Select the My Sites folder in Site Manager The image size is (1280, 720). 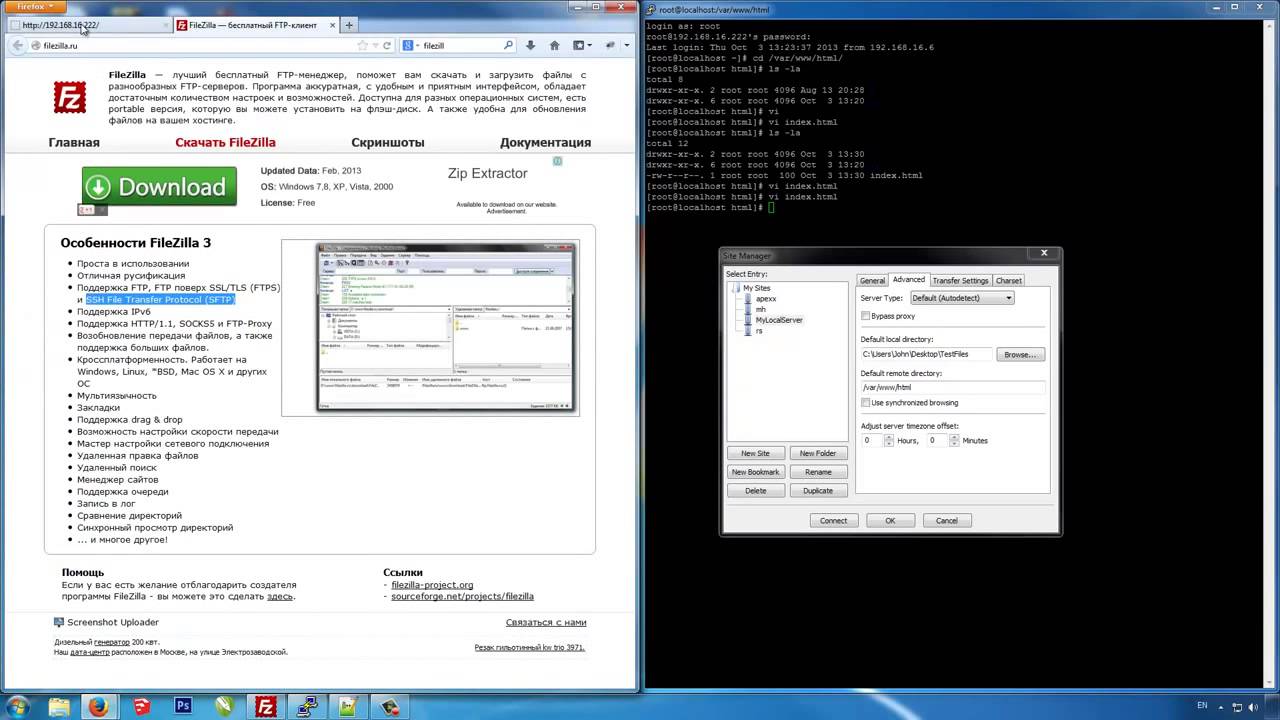coord(756,288)
